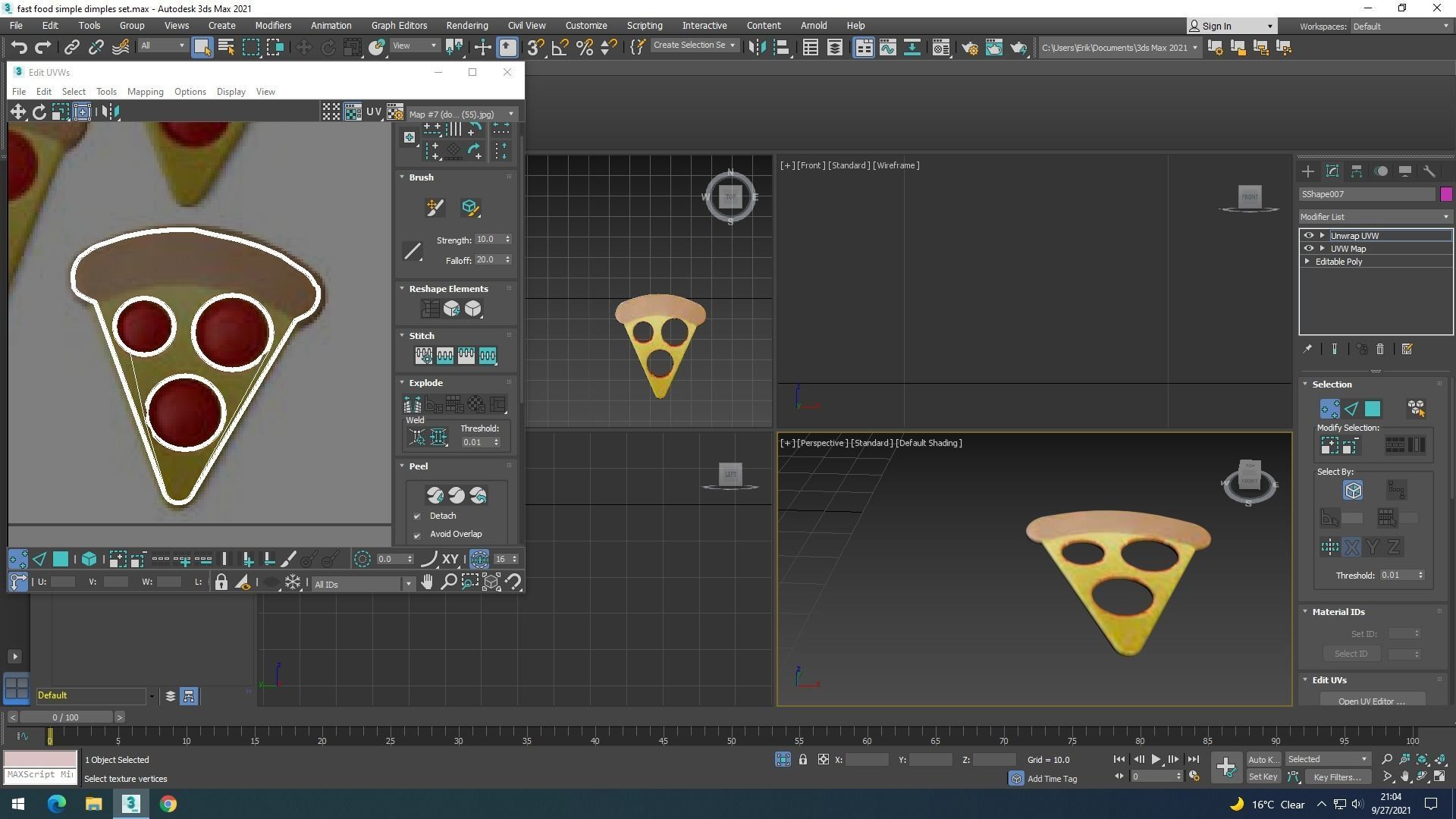Click the Zoom magnifier in the UV editor
1456x819 pixels.
point(449,582)
